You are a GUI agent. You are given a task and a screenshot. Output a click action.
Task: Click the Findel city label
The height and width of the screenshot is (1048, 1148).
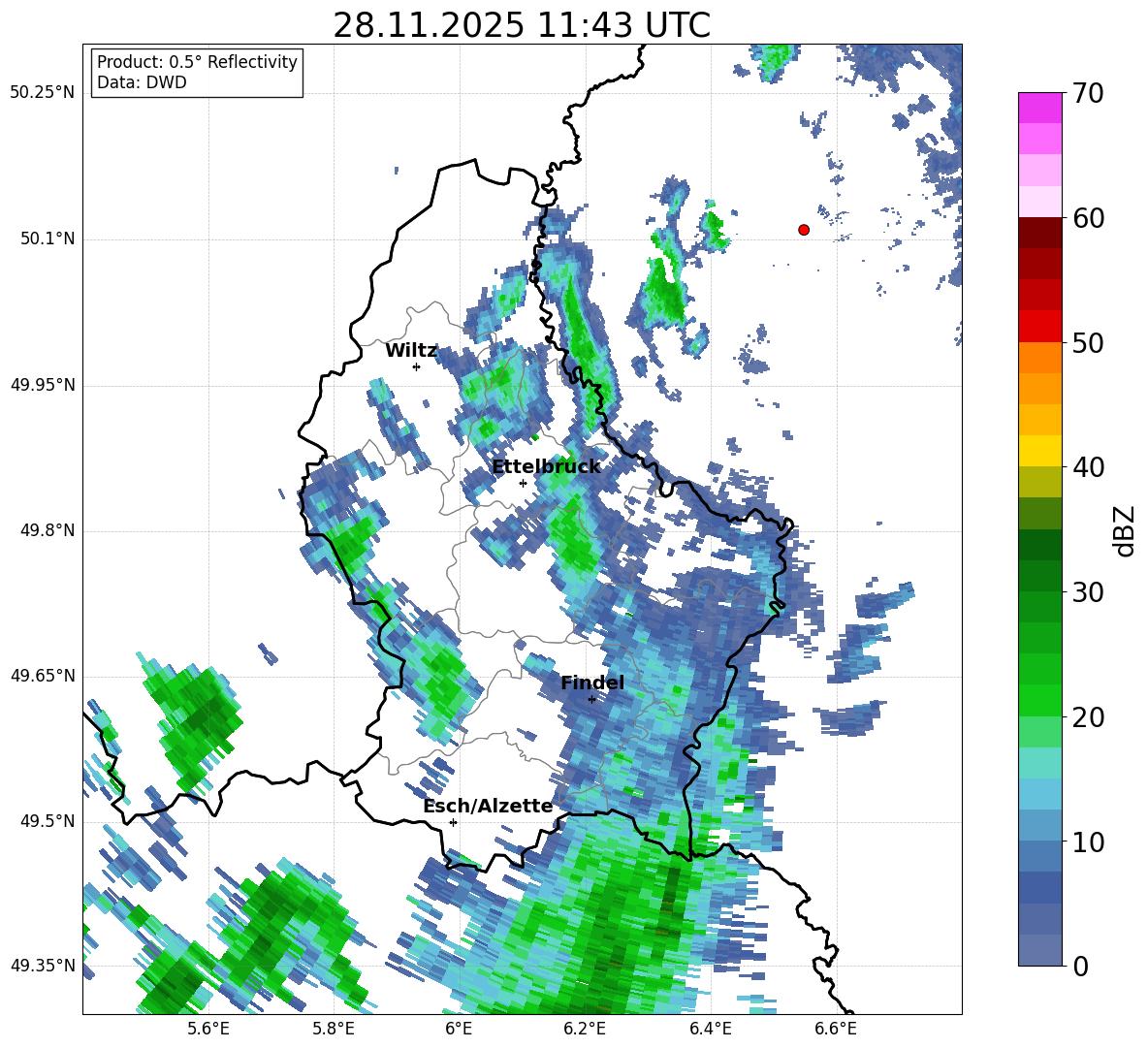(592, 683)
